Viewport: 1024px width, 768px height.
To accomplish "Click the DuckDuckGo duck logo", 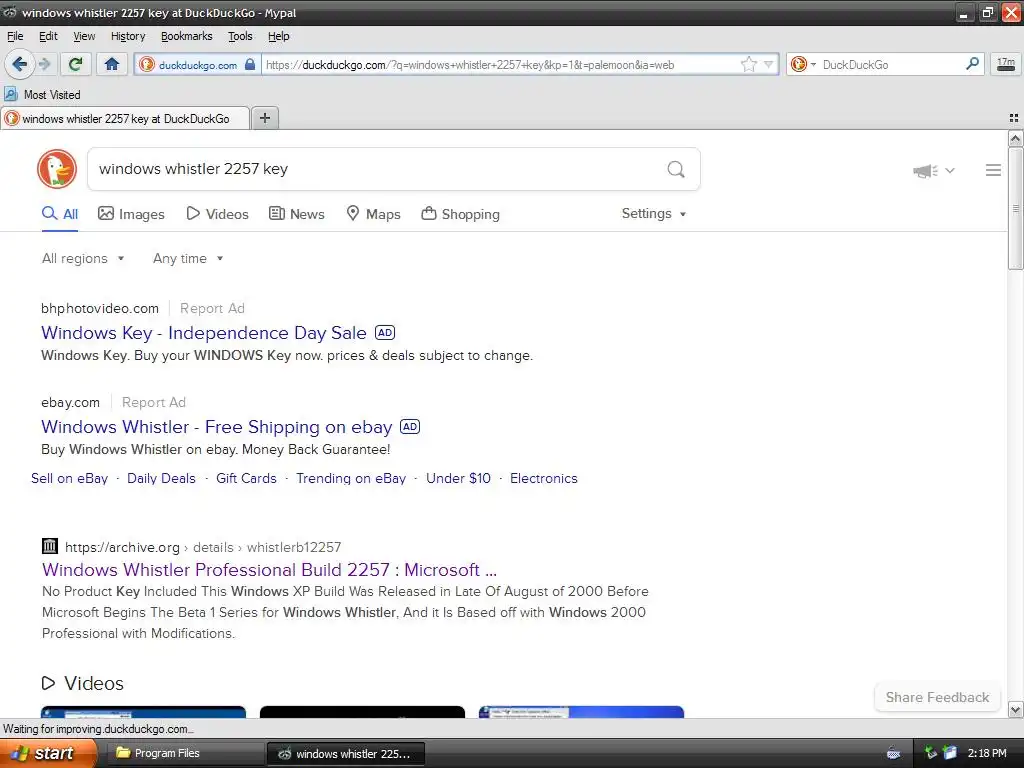I will [57, 169].
